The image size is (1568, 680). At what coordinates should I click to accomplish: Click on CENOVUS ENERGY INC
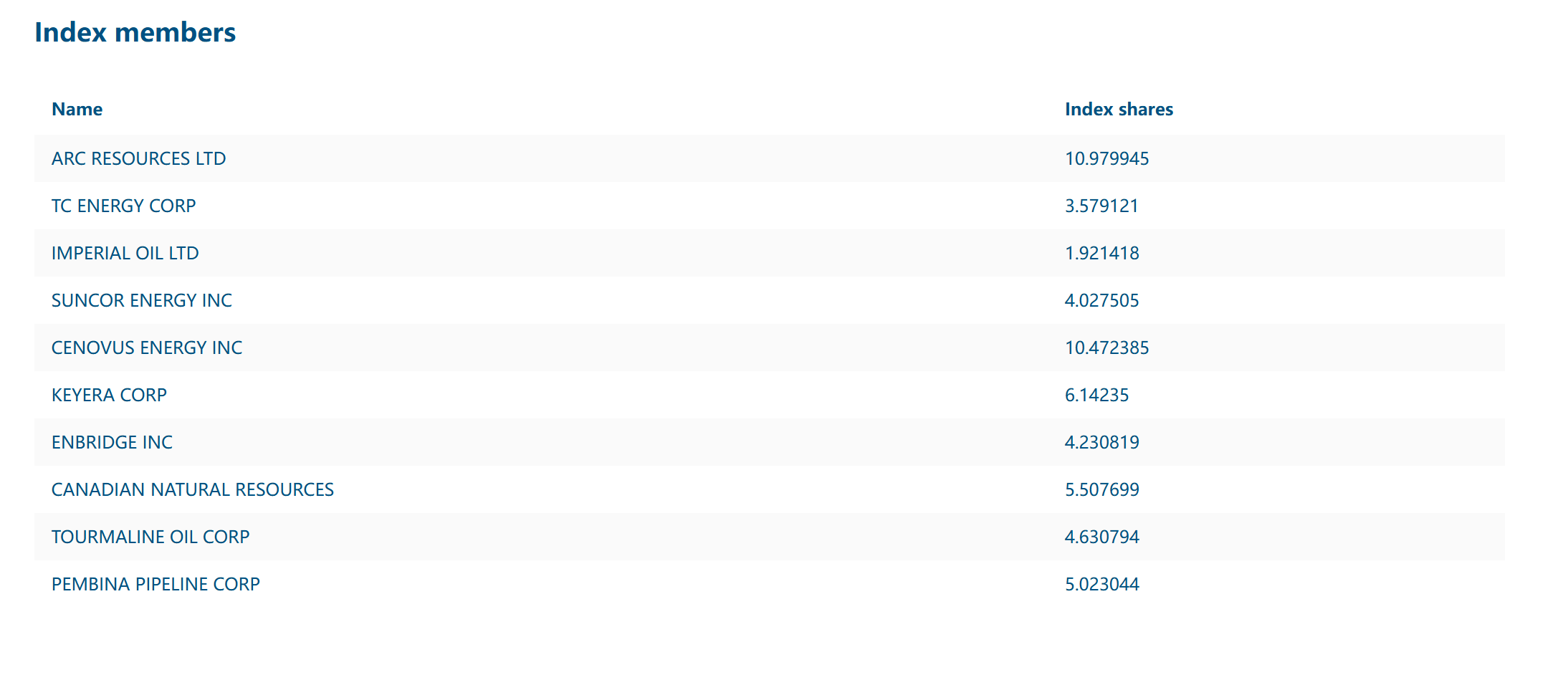click(146, 348)
